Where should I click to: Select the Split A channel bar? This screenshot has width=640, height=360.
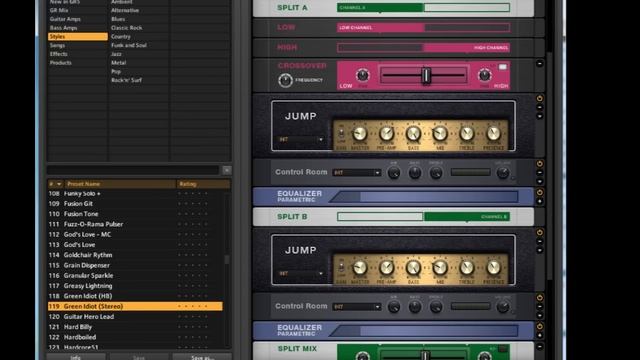(x=423, y=8)
